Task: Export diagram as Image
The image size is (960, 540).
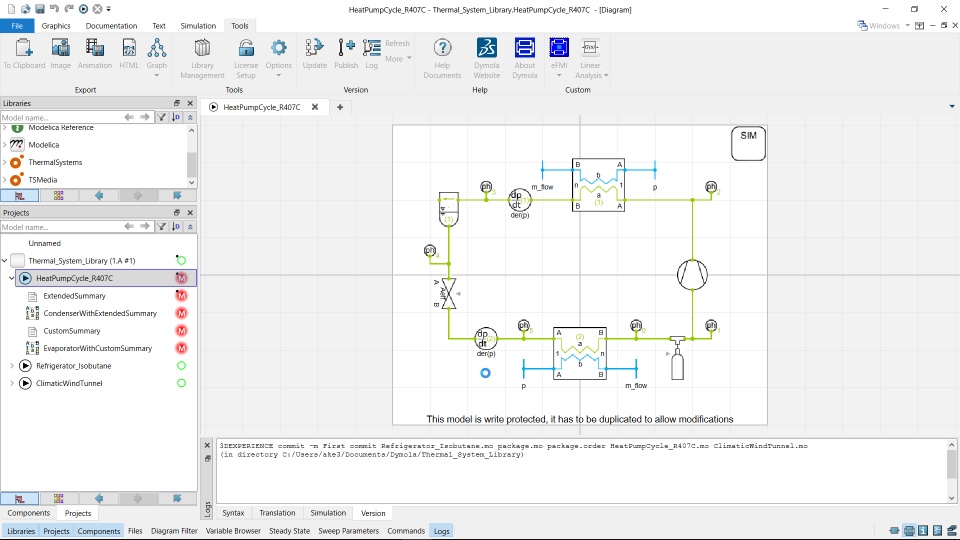Action: [x=61, y=54]
